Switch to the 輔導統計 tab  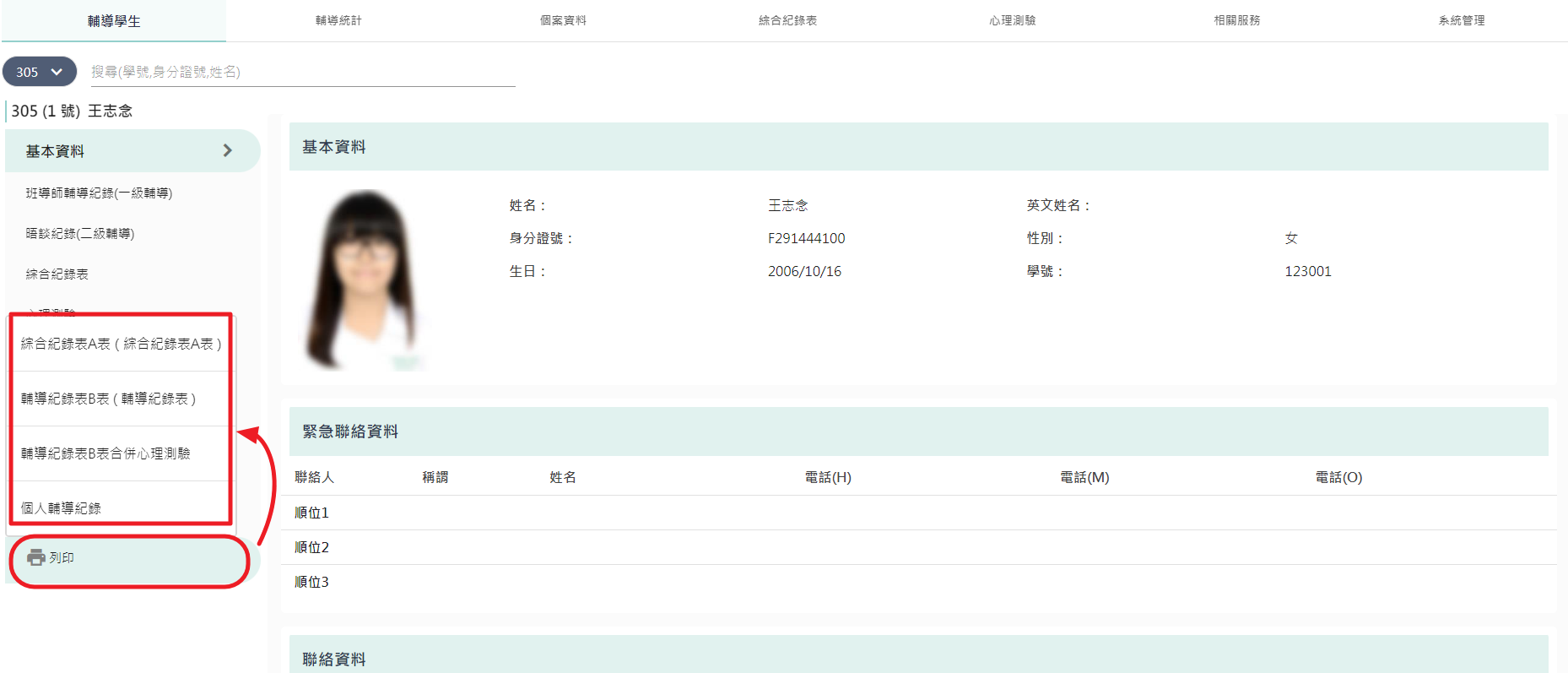click(x=338, y=20)
